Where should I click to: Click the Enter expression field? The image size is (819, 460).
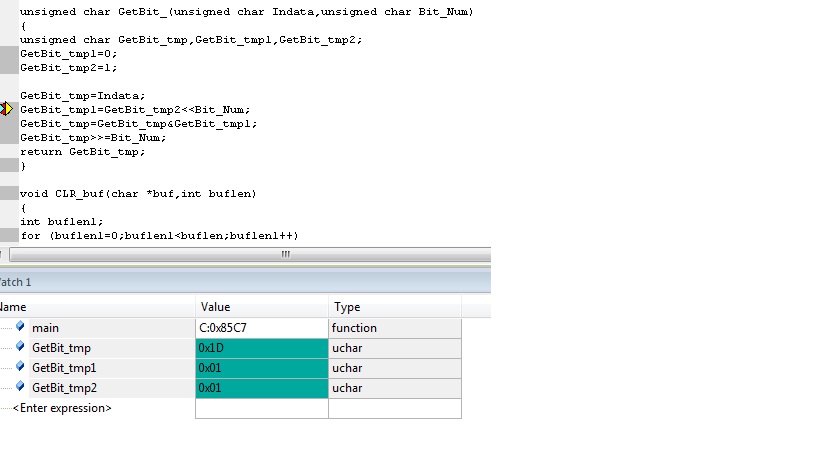click(62, 408)
